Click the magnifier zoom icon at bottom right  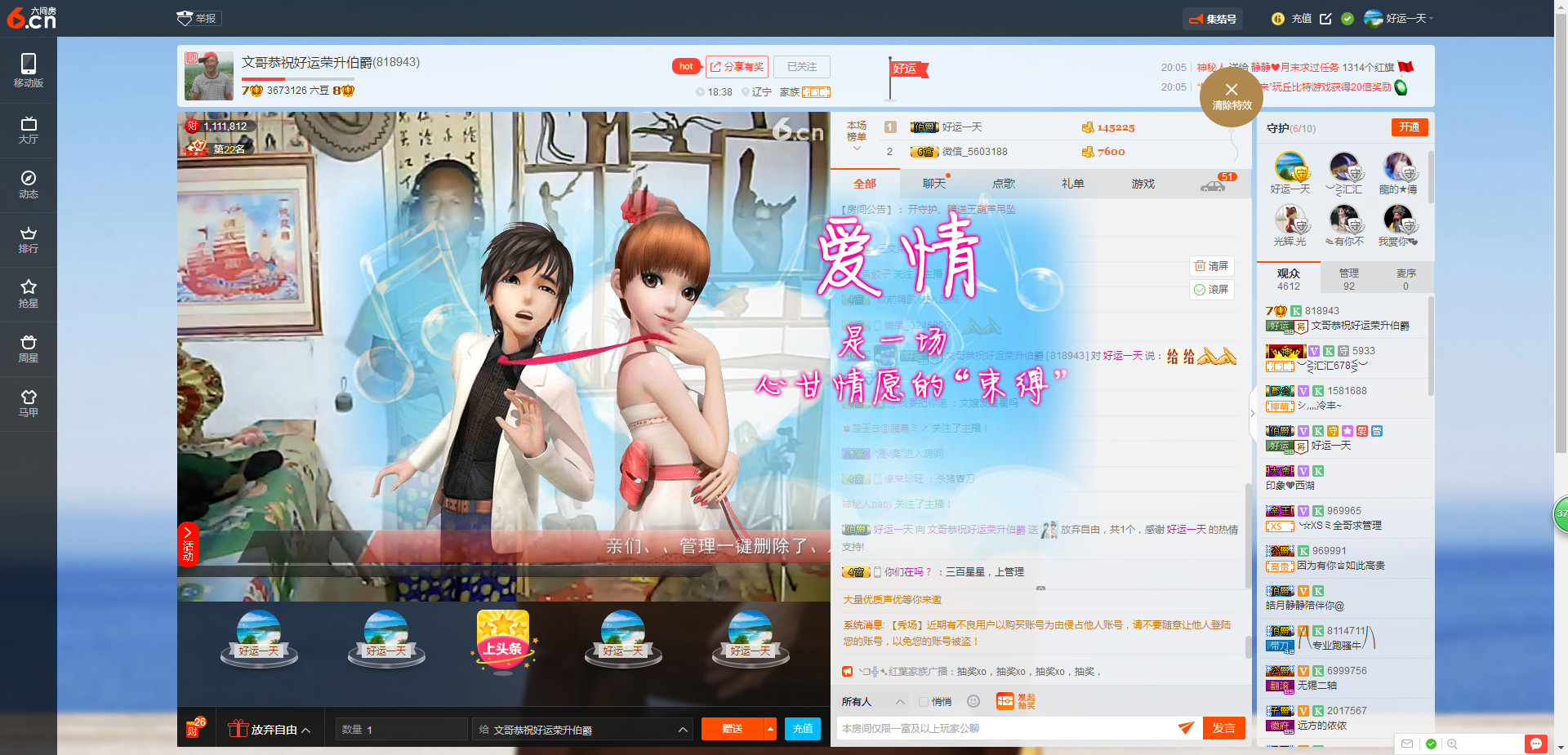point(1452,744)
